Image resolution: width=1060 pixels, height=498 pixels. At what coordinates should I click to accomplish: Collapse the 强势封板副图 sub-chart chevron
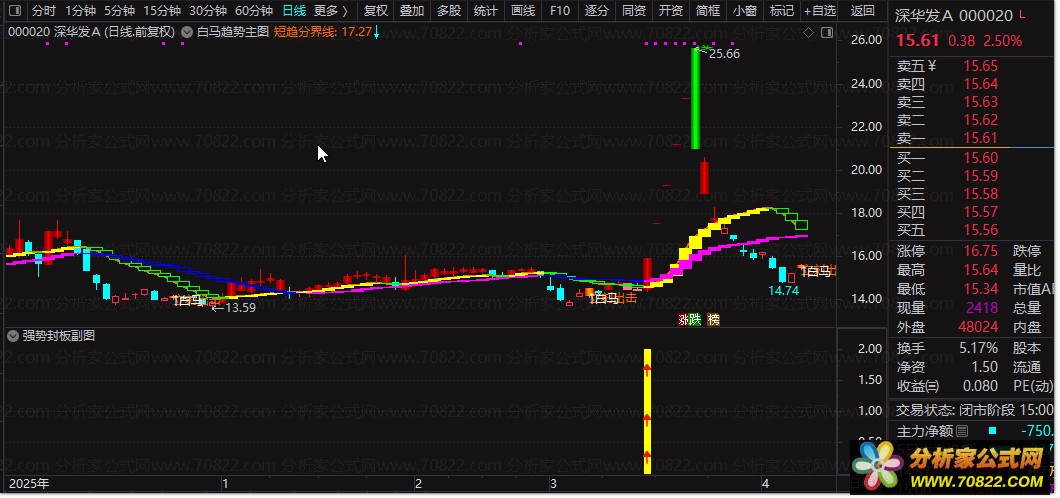coord(13,335)
